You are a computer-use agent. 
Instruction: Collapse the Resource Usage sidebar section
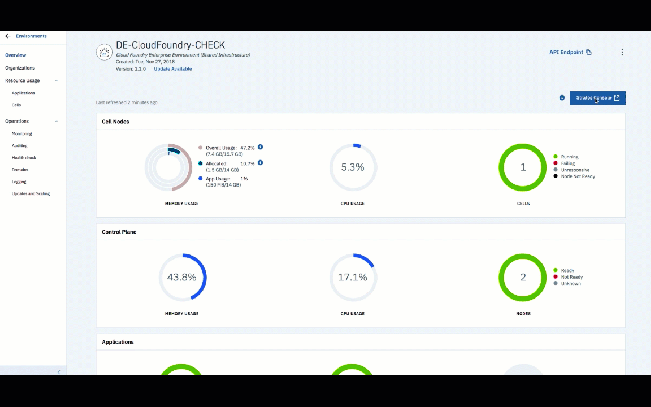tap(56, 80)
